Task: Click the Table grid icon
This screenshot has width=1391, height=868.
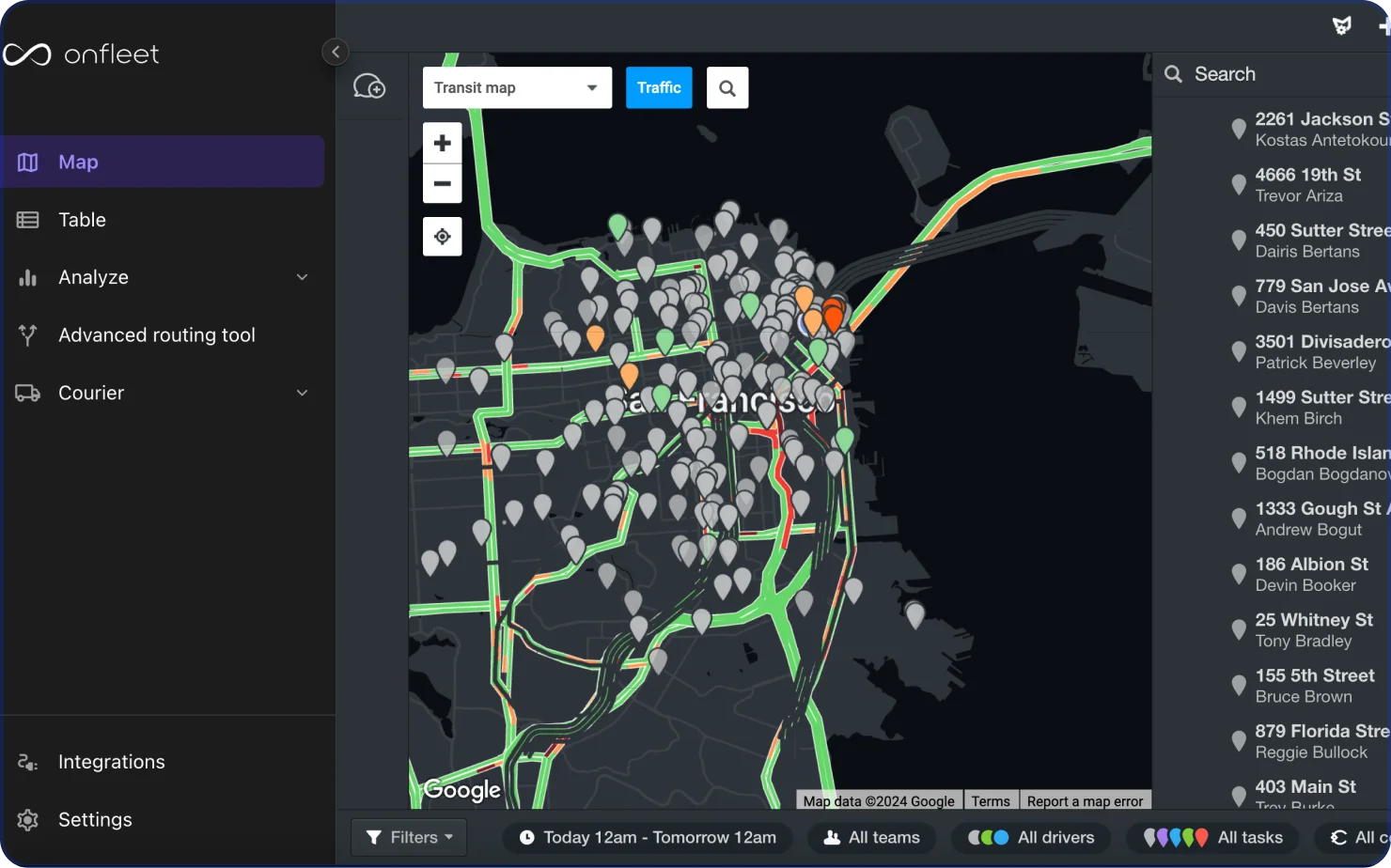Action: (x=27, y=220)
